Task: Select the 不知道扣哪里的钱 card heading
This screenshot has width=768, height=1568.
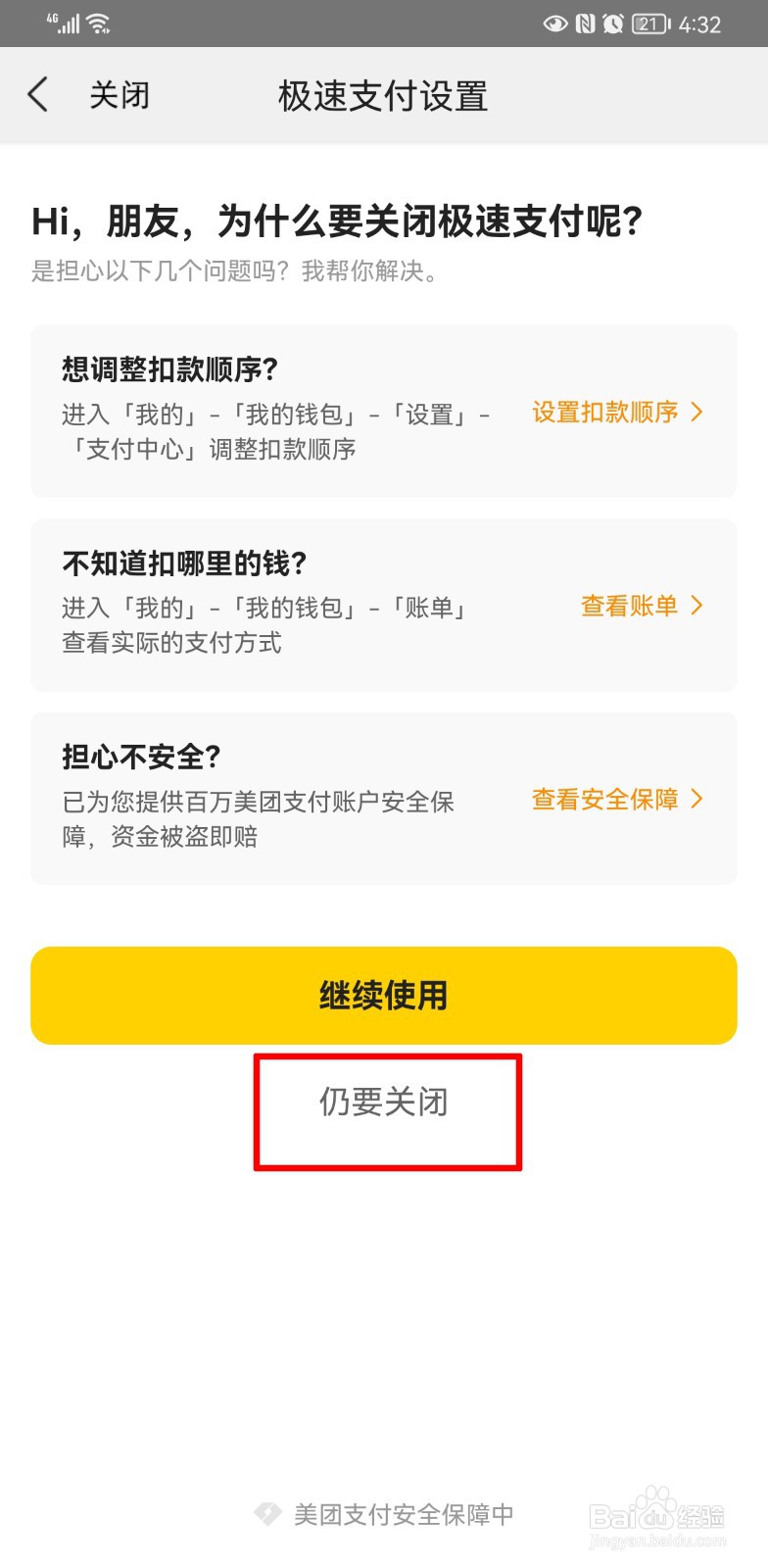Action: [185, 563]
